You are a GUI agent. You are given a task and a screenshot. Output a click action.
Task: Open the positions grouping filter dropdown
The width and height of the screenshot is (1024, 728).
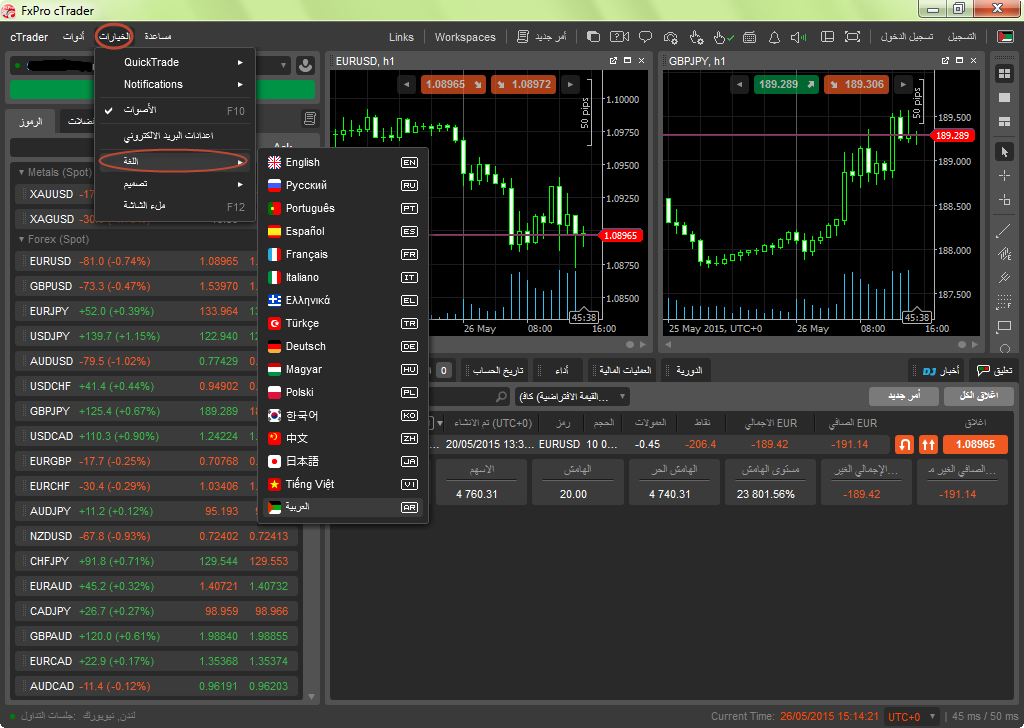coord(573,396)
